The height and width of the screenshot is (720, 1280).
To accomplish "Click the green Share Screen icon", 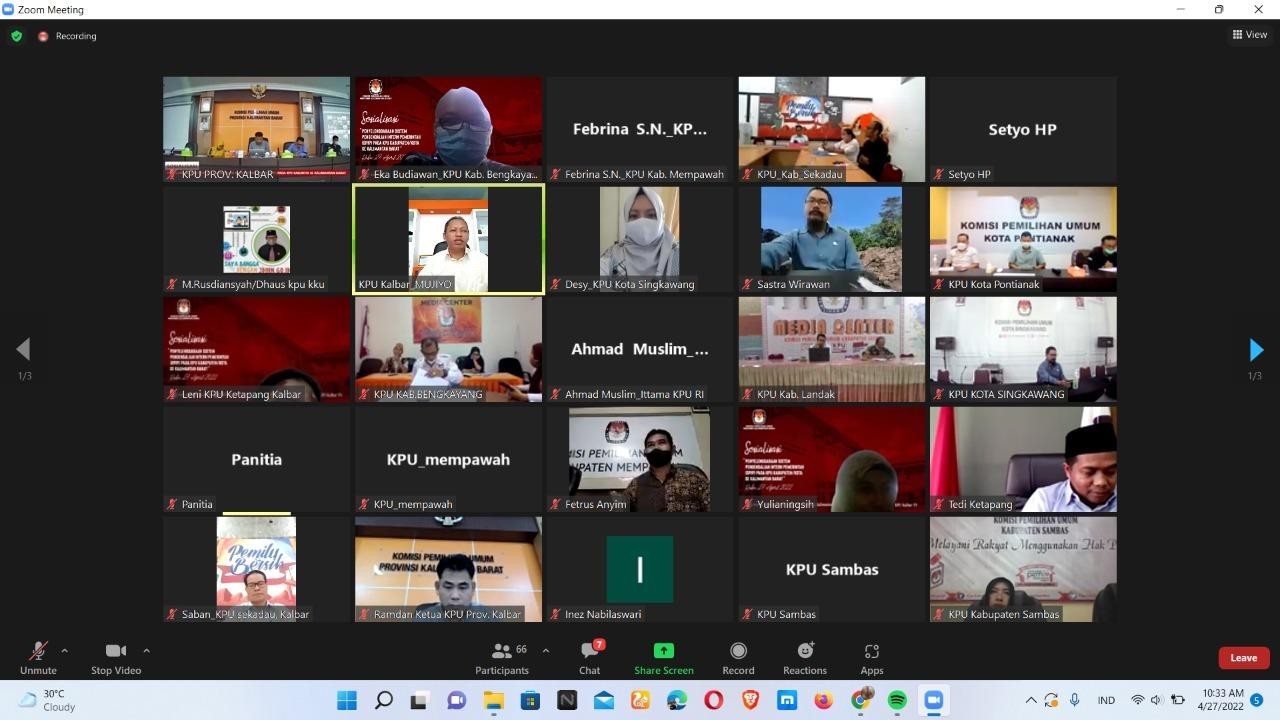I will click(x=663, y=651).
